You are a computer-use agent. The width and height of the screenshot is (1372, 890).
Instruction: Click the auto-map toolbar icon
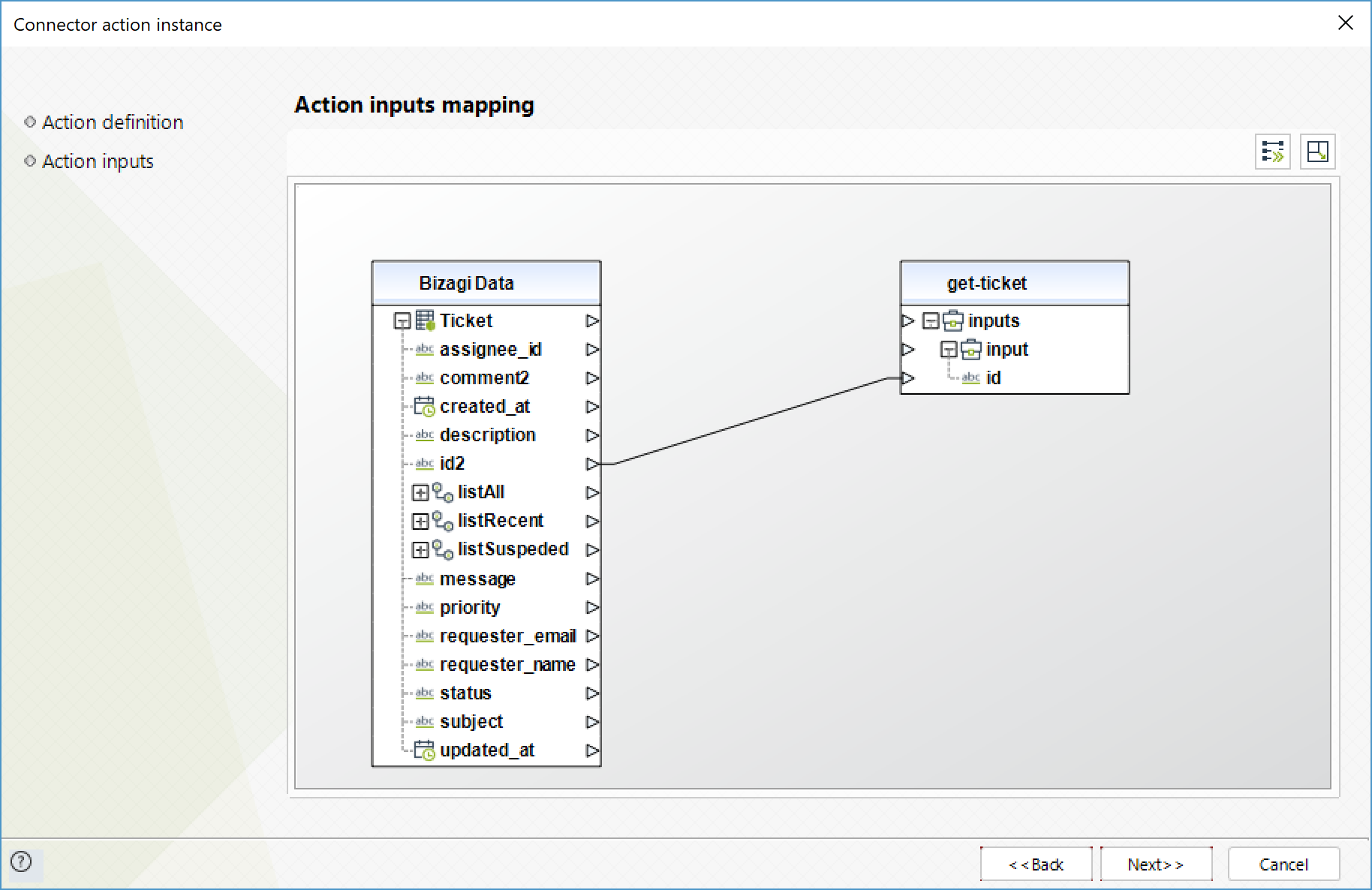[1272, 152]
